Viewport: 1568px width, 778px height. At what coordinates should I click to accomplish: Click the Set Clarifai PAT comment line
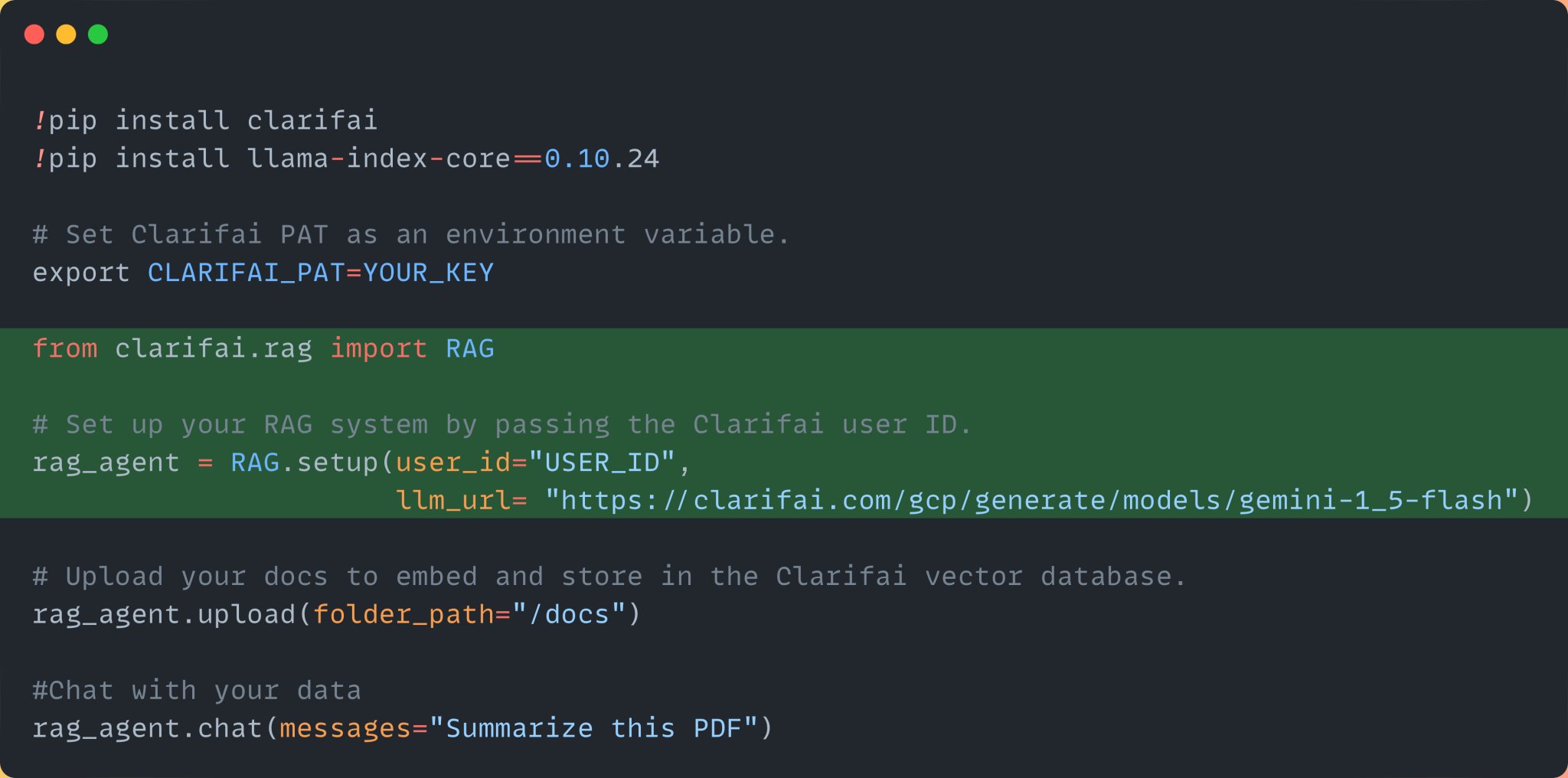click(x=410, y=234)
